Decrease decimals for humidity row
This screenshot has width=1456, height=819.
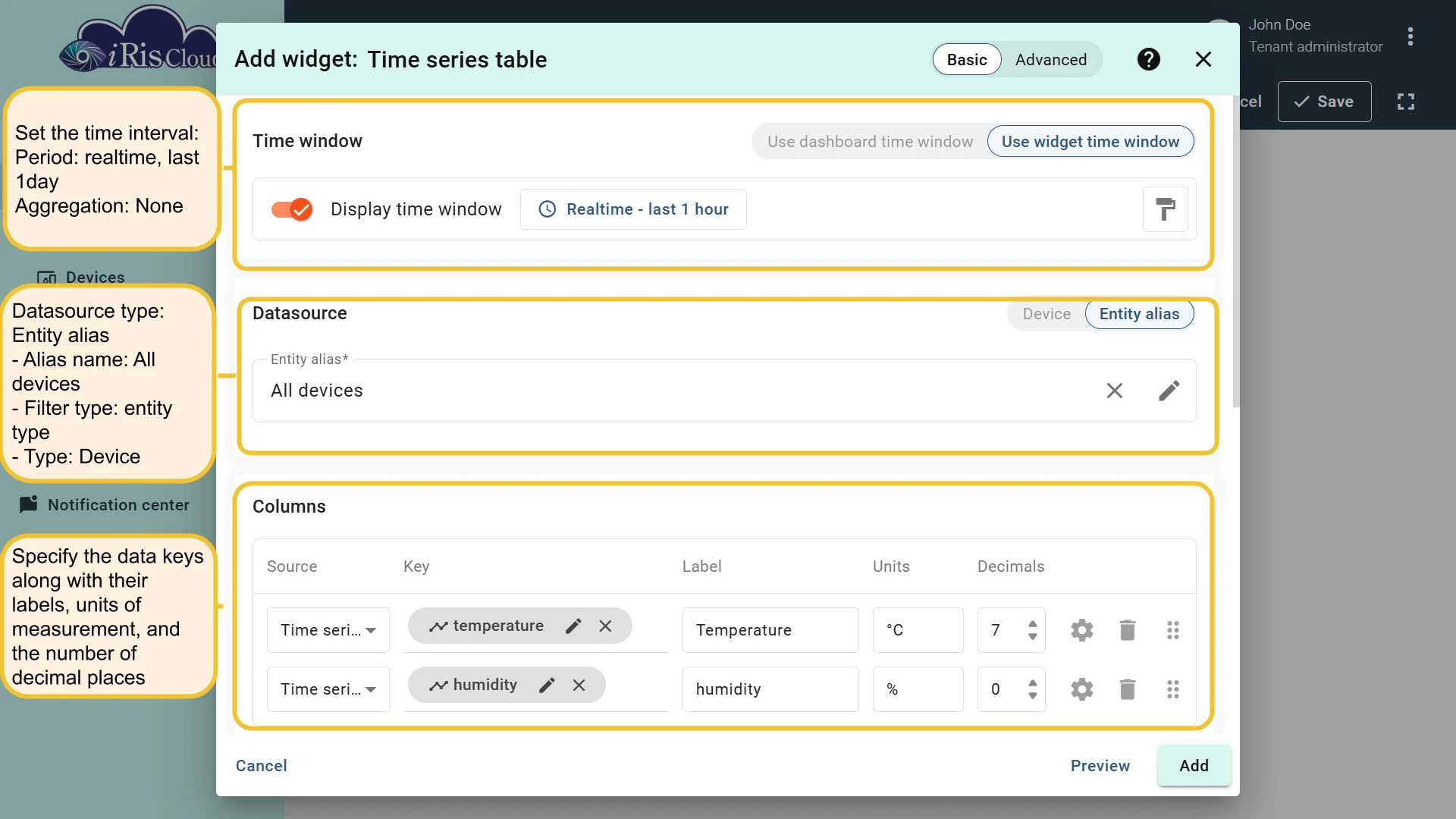[x=1033, y=695]
